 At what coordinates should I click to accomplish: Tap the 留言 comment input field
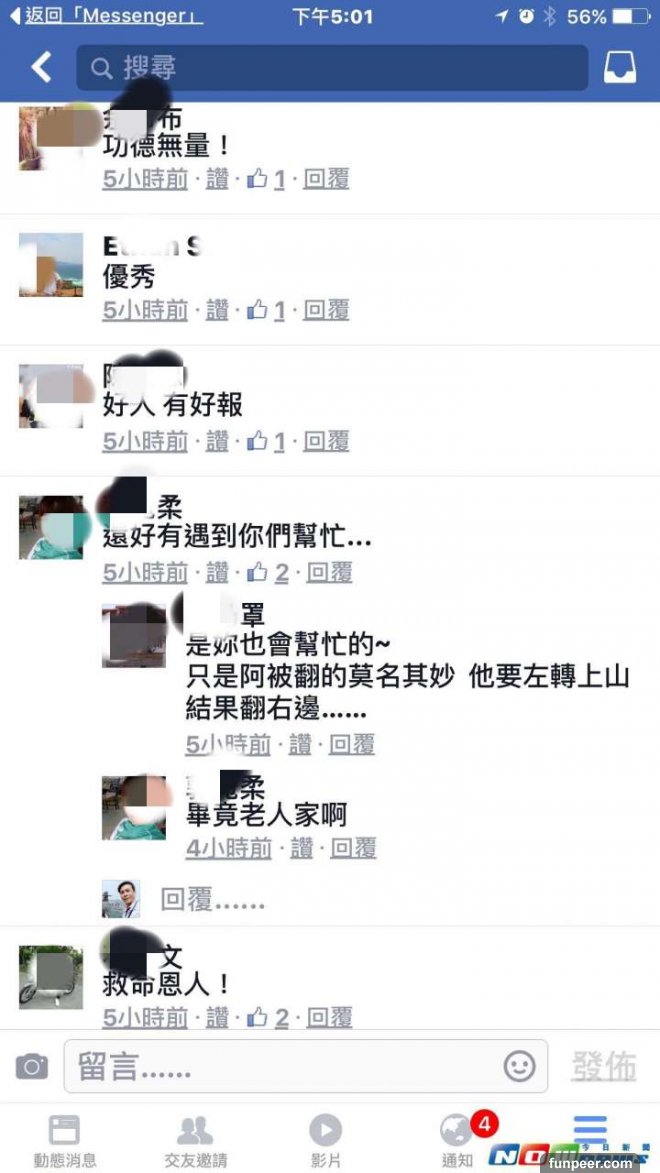[305, 1066]
